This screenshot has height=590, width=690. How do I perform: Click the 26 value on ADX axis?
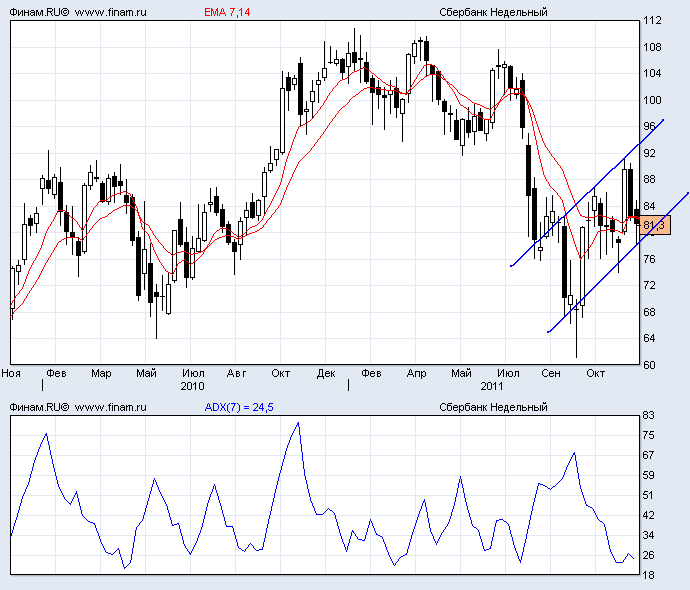[649, 555]
